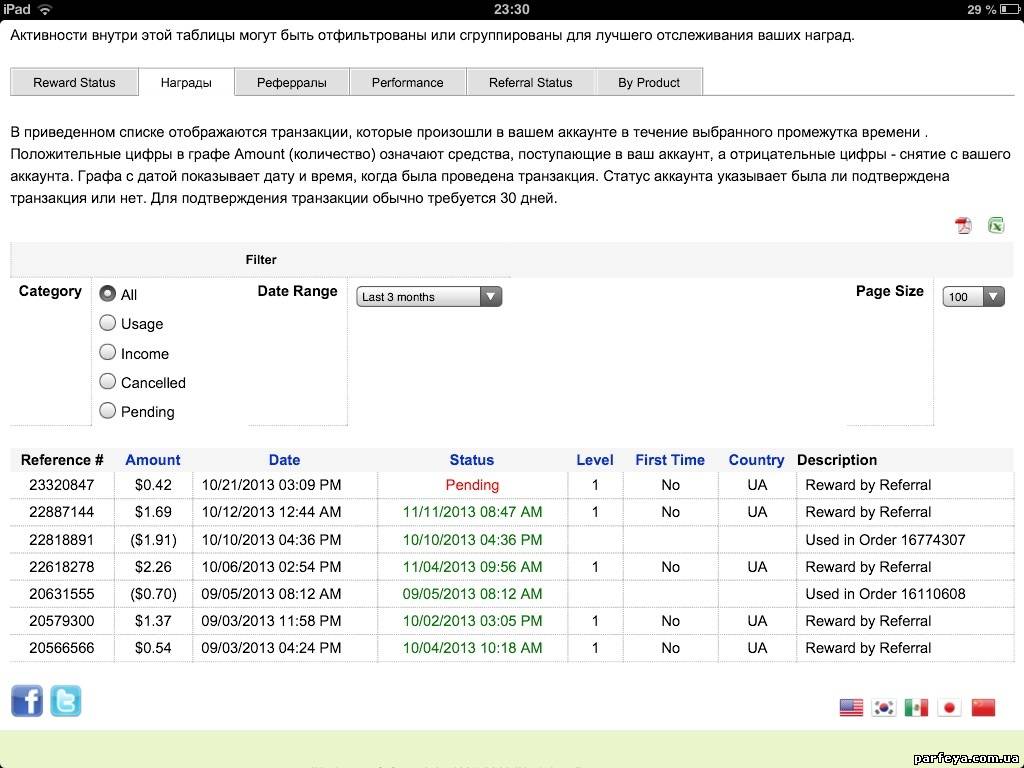This screenshot has height=768, width=1024.
Task: Click the China flag icon
Action: pyautogui.click(x=984, y=708)
